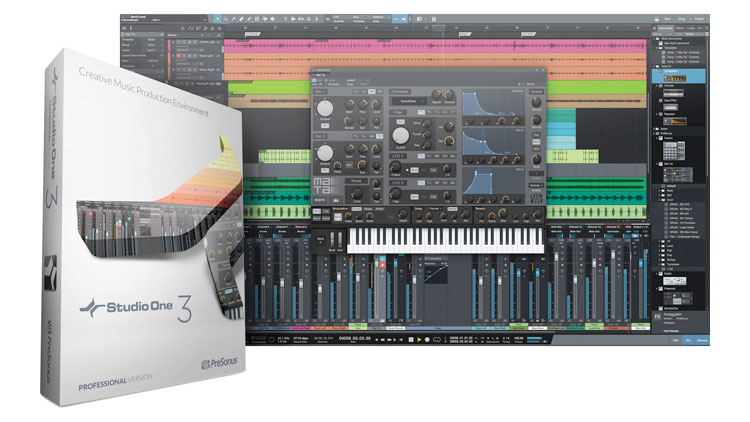Click the rewind button in the transport
Viewport: 750px width, 422px height.
click(x=383, y=339)
